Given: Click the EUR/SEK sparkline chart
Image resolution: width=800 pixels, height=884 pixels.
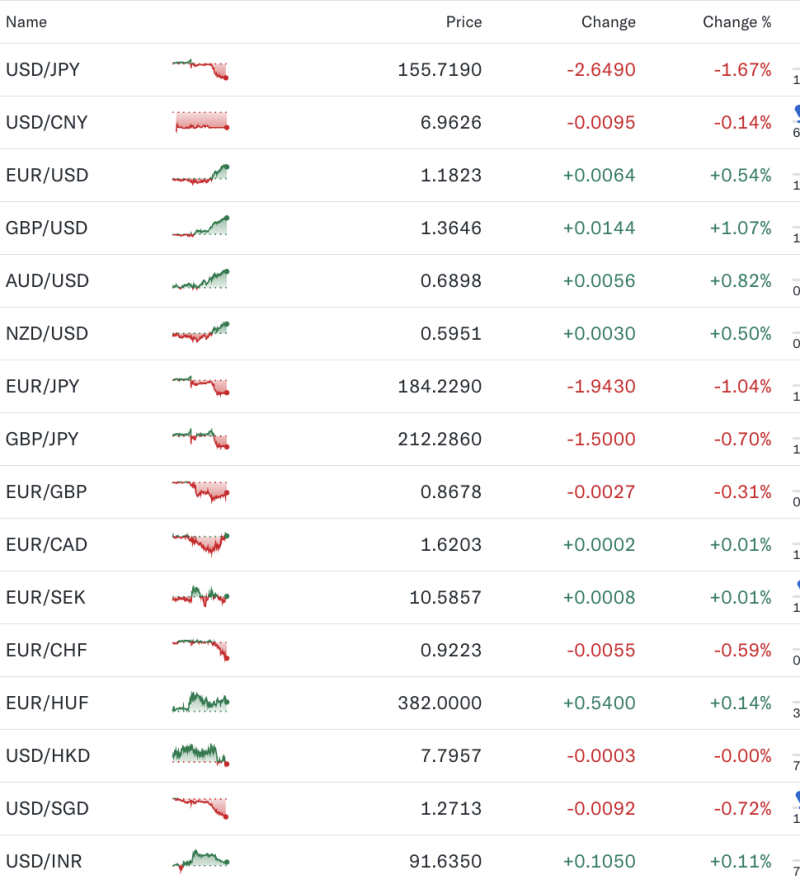Looking at the screenshot, I should 200,597.
